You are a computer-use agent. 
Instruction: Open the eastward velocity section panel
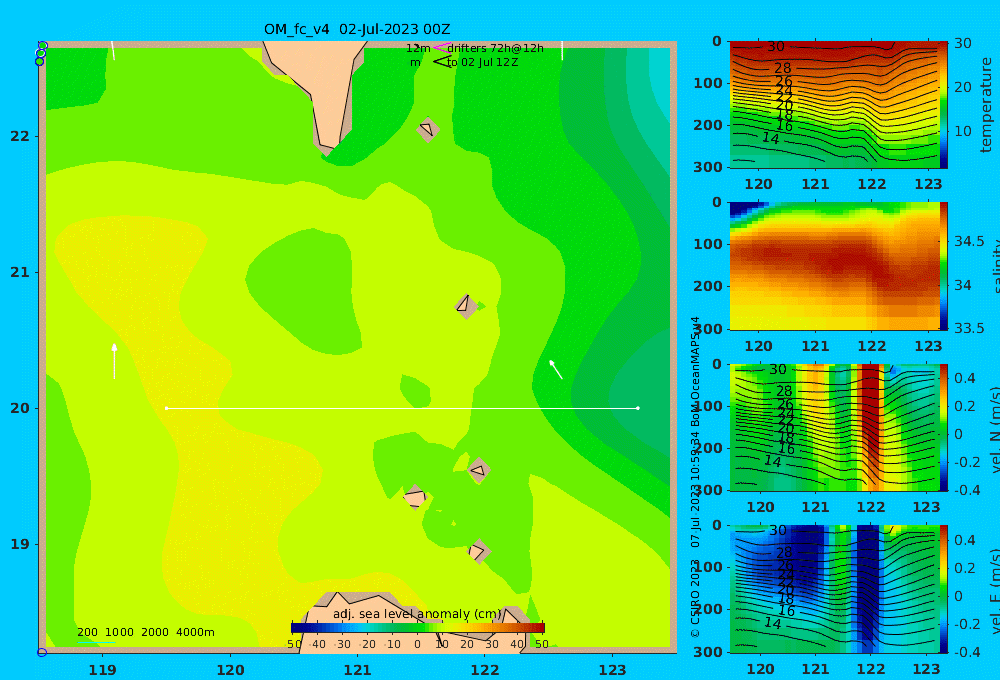click(834, 589)
